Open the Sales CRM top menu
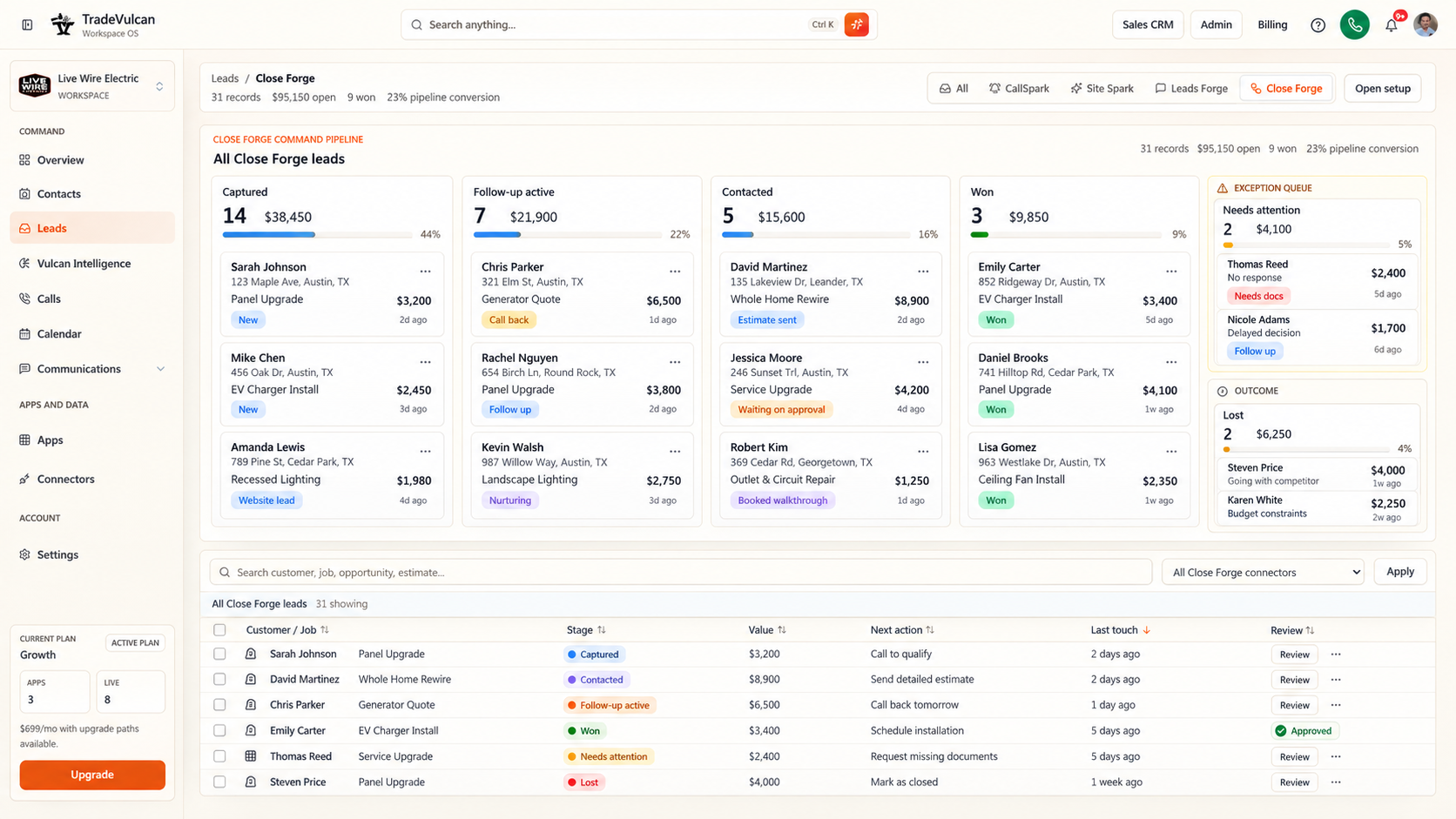Viewport: 1456px width, 819px height. tap(1148, 24)
